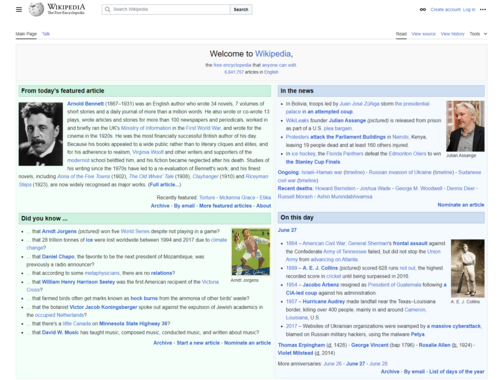Image resolution: width=500 pixels, height=380 pixels.
Task: Open the three-dot user menu icon
Action: [483, 9]
